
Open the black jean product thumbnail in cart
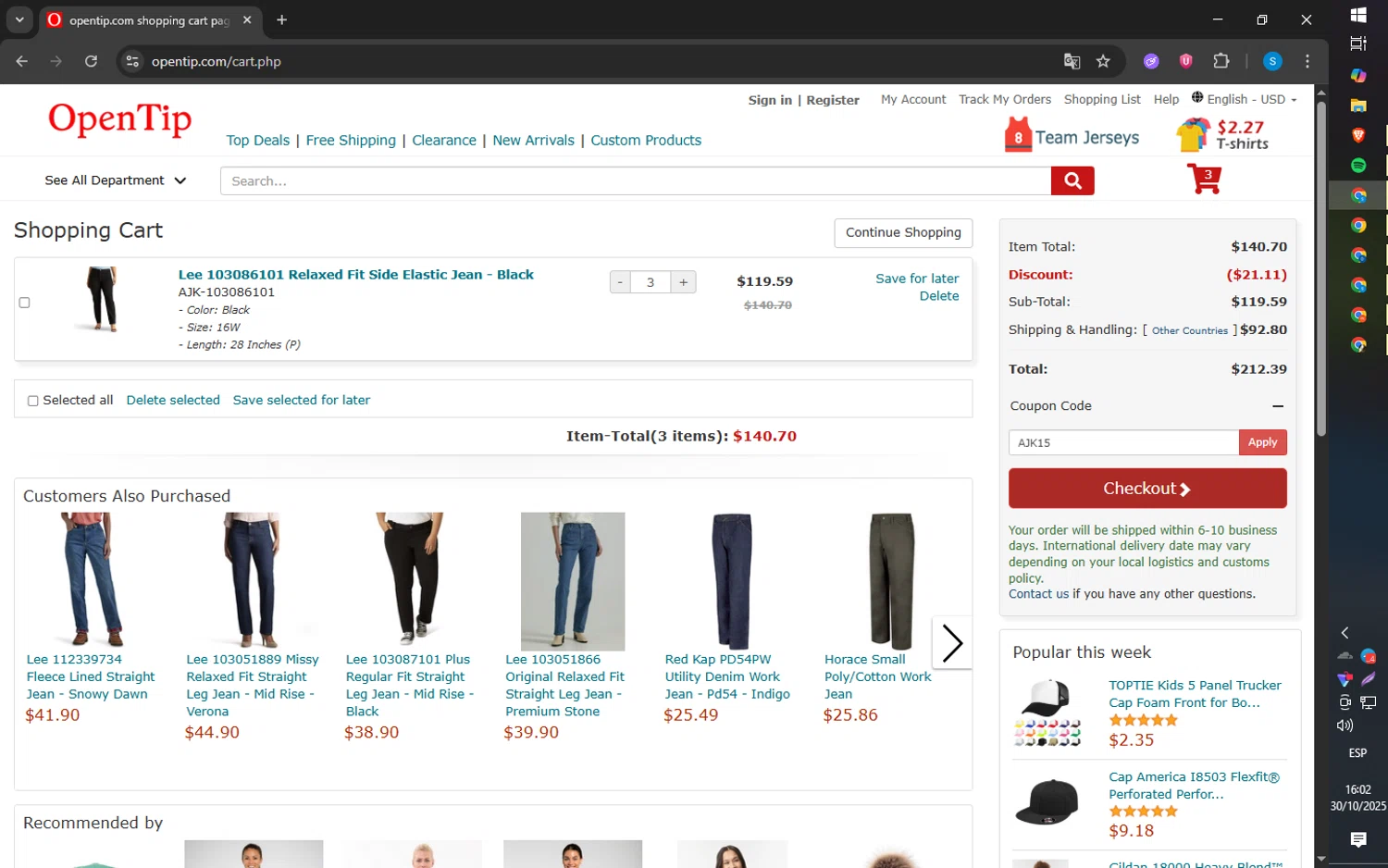pos(103,299)
